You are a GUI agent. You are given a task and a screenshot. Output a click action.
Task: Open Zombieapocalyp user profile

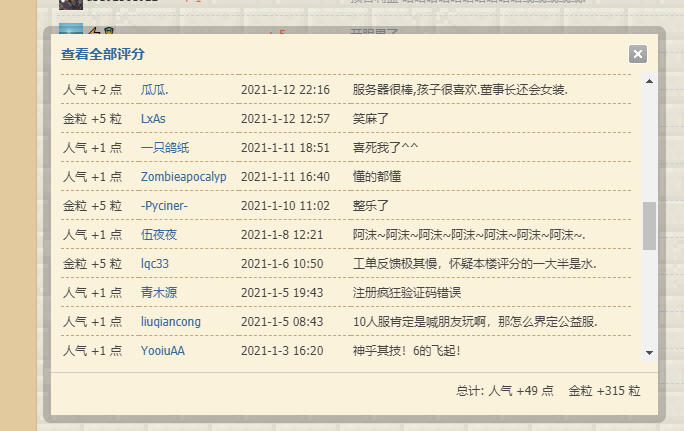[183, 177]
